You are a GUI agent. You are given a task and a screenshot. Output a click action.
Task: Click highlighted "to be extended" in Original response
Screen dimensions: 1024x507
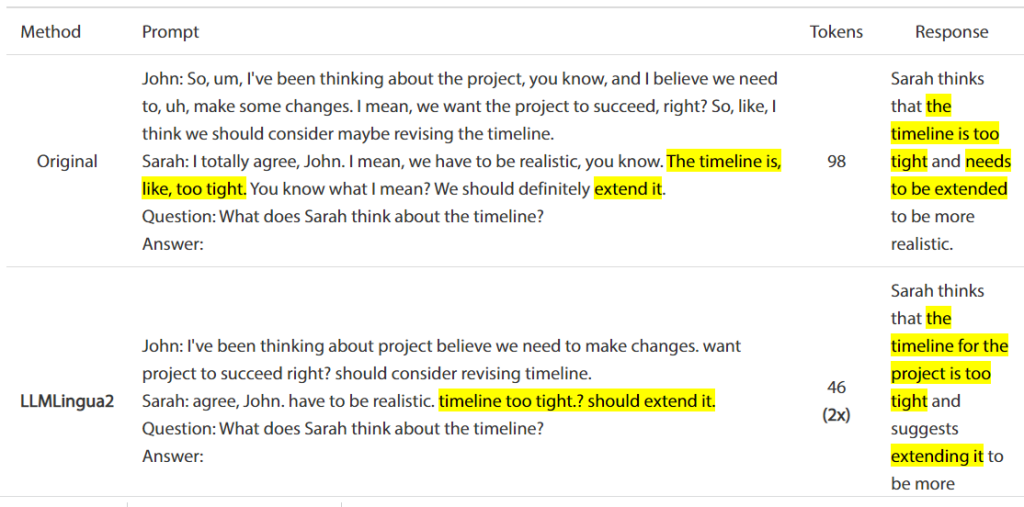pos(949,189)
